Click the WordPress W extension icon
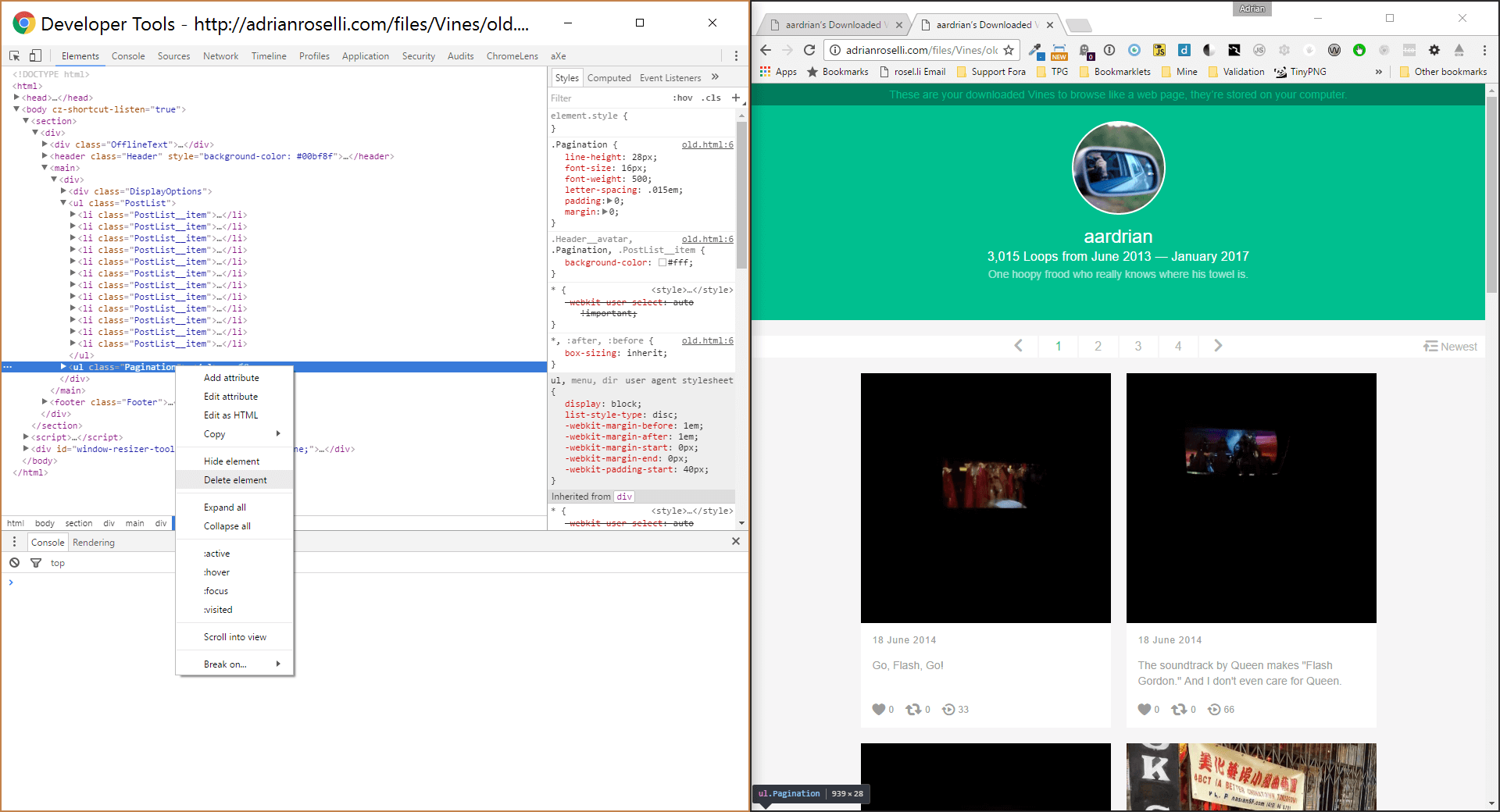Viewport: 1500px width, 812px height. (1334, 50)
